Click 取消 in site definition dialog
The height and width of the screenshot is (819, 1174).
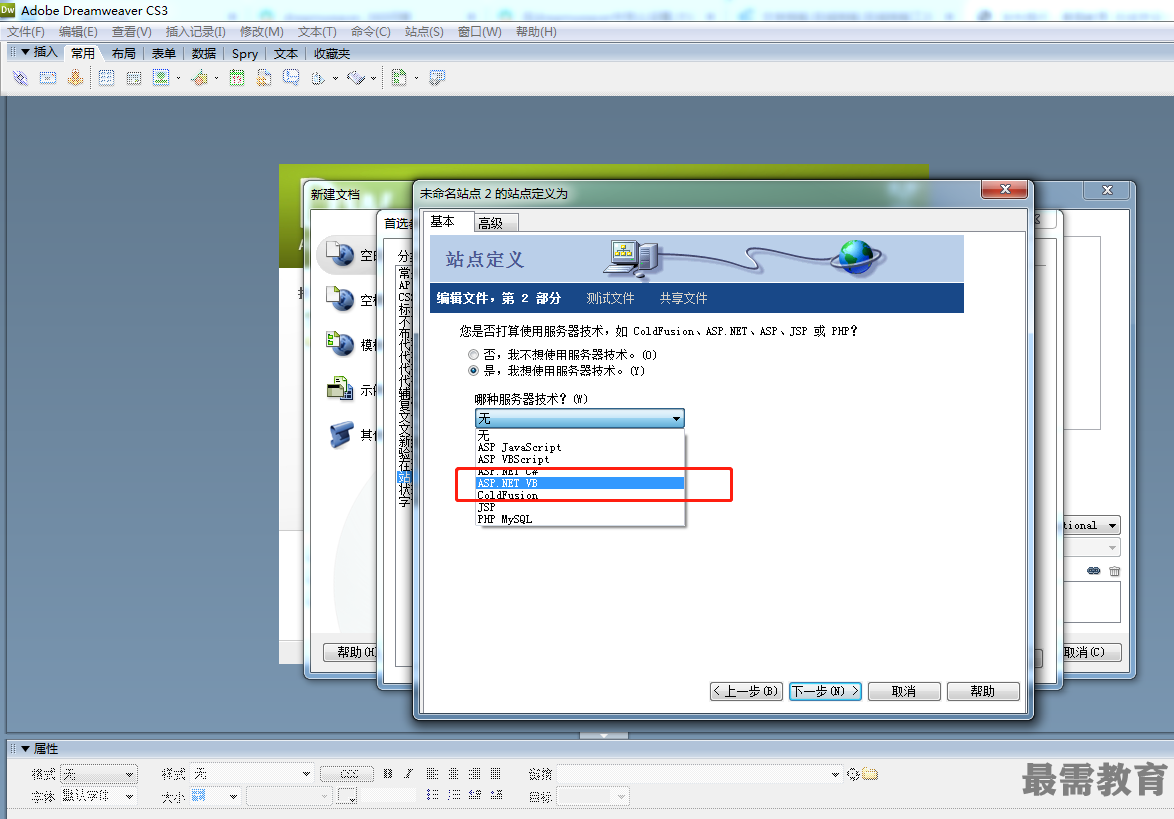(x=904, y=691)
